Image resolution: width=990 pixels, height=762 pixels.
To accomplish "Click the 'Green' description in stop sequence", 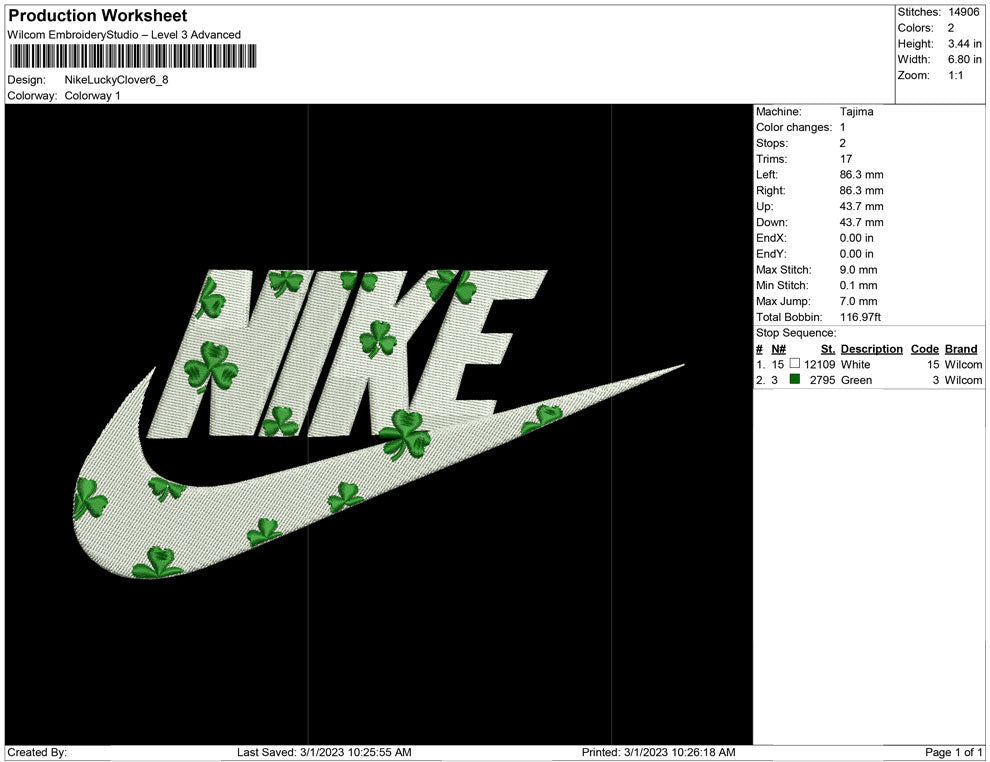I will point(856,380).
